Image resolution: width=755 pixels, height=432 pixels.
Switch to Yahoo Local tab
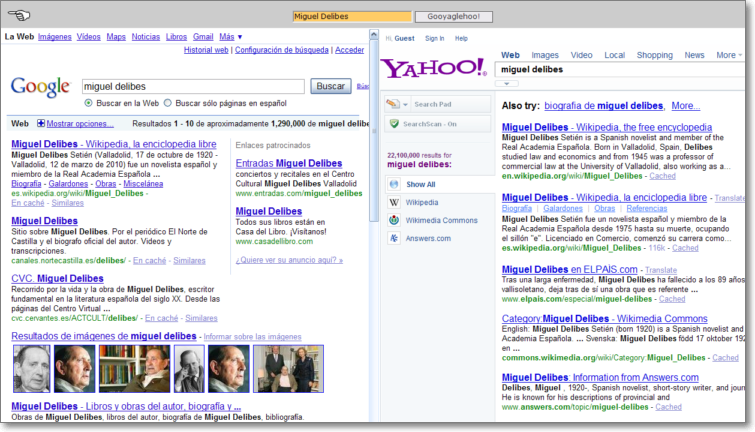615,55
